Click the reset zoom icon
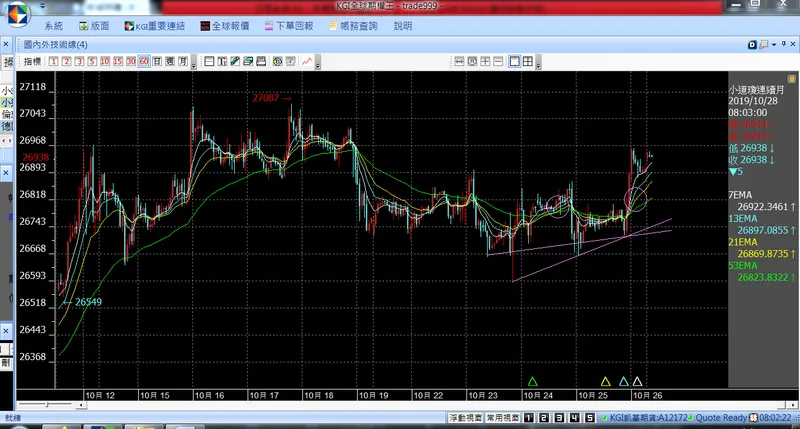Screen dimensions: 800x429 tap(472, 62)
